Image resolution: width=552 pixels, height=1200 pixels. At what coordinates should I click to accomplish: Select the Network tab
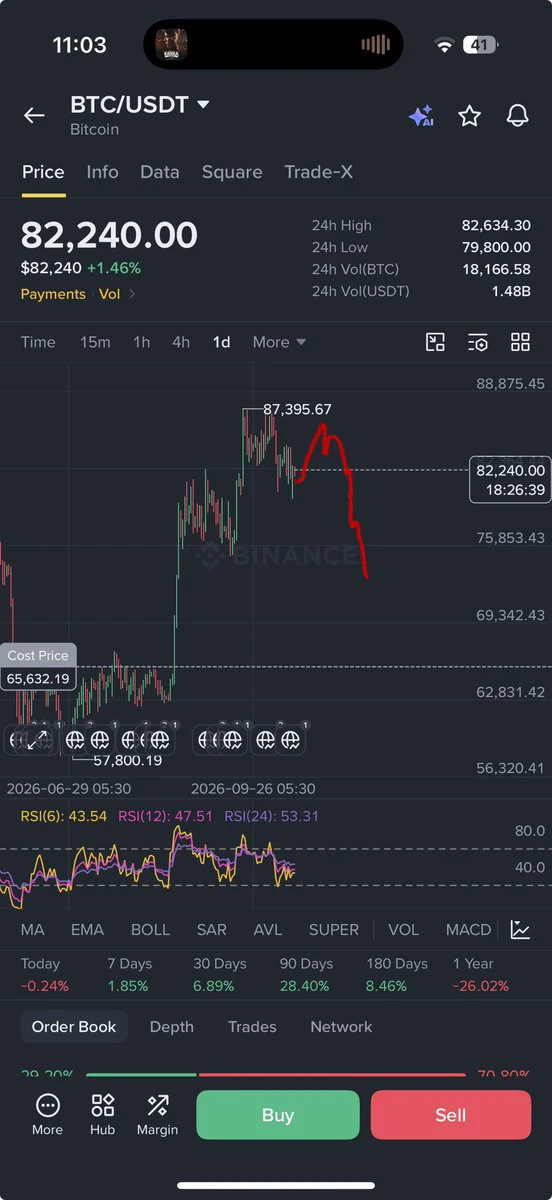(x=341, y=1027)
